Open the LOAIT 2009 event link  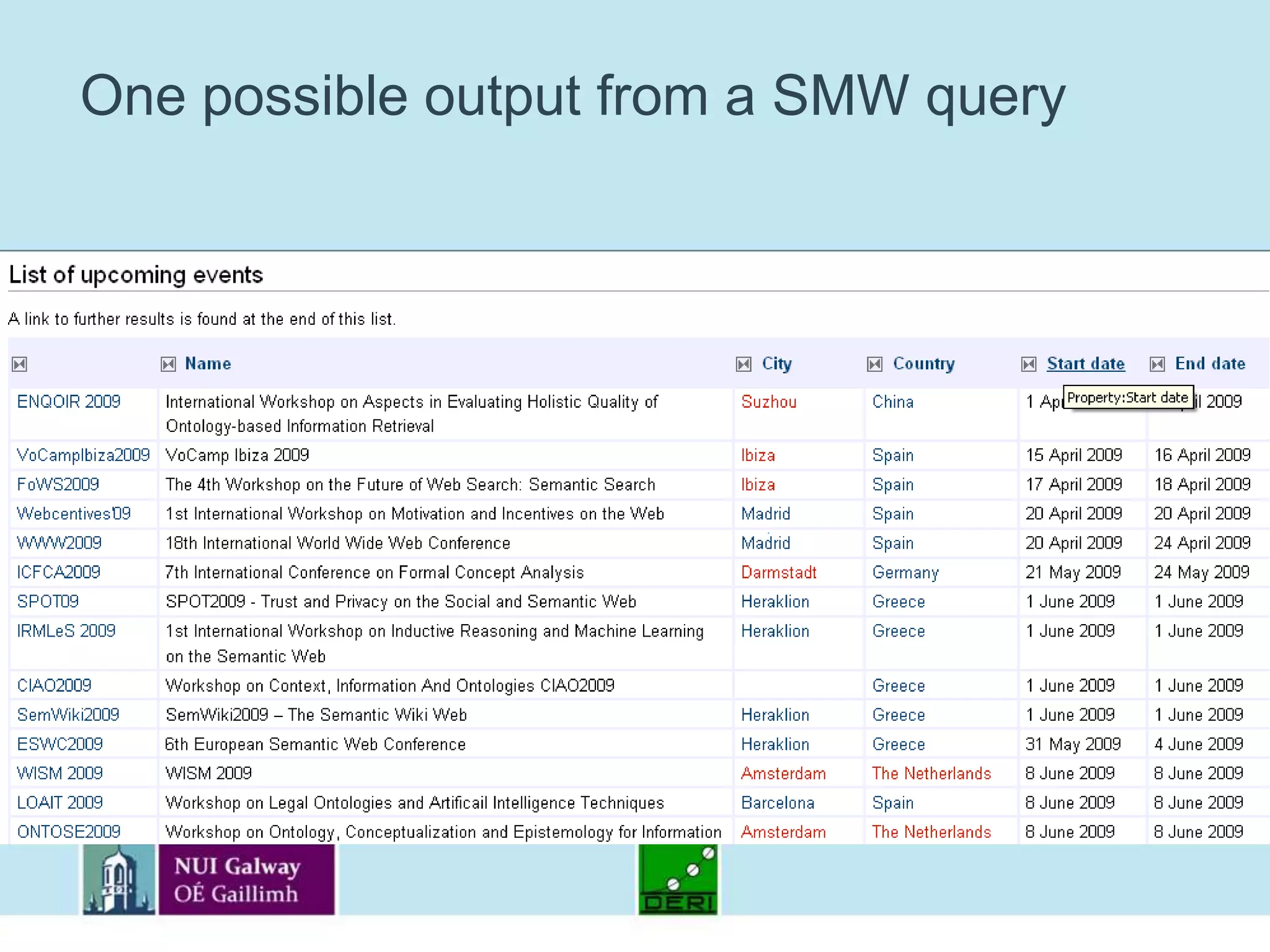60,803
